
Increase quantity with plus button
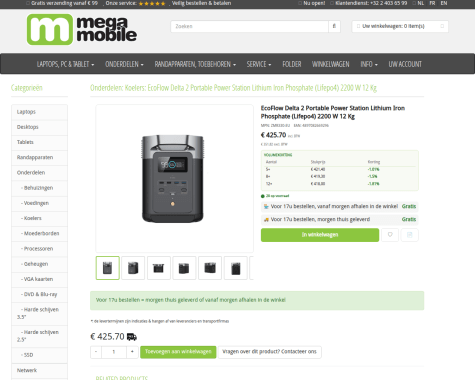132,352
